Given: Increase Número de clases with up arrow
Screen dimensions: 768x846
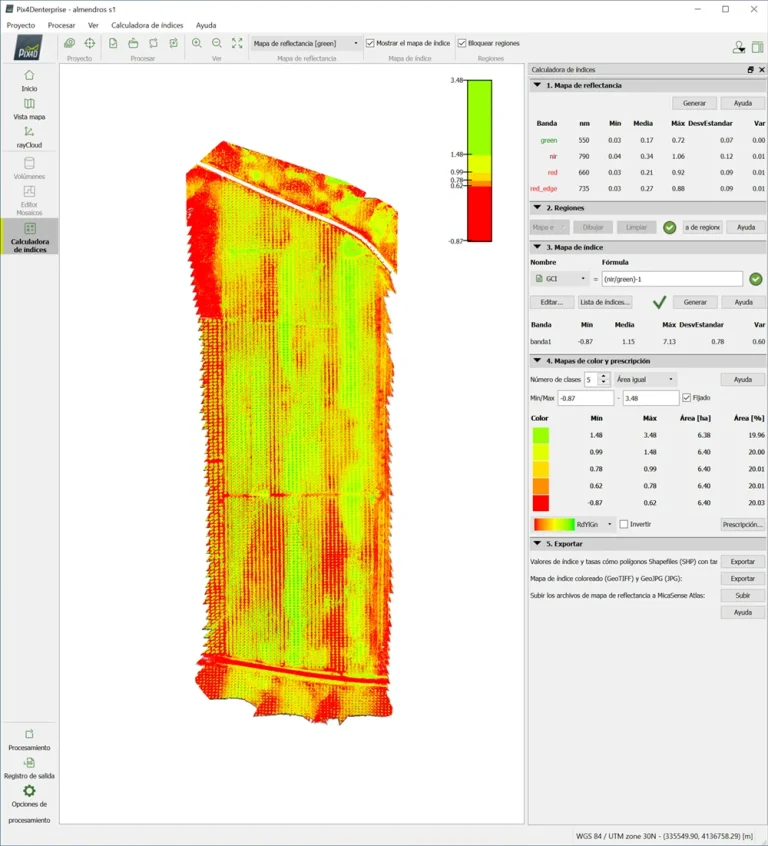Looking at the screenshot, I should (x=604, y=376).
